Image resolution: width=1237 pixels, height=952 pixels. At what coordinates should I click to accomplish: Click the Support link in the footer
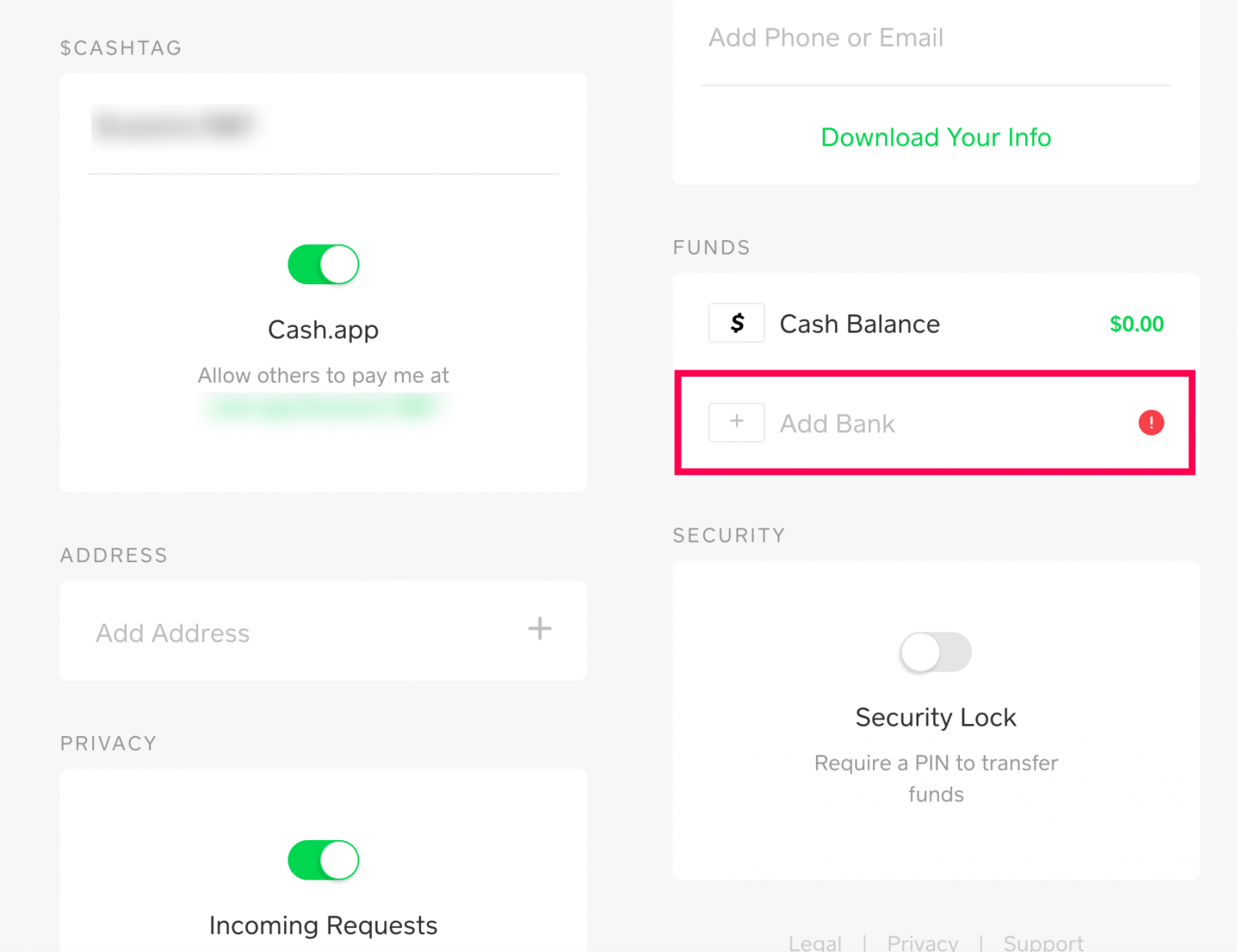click(1044, 942)
